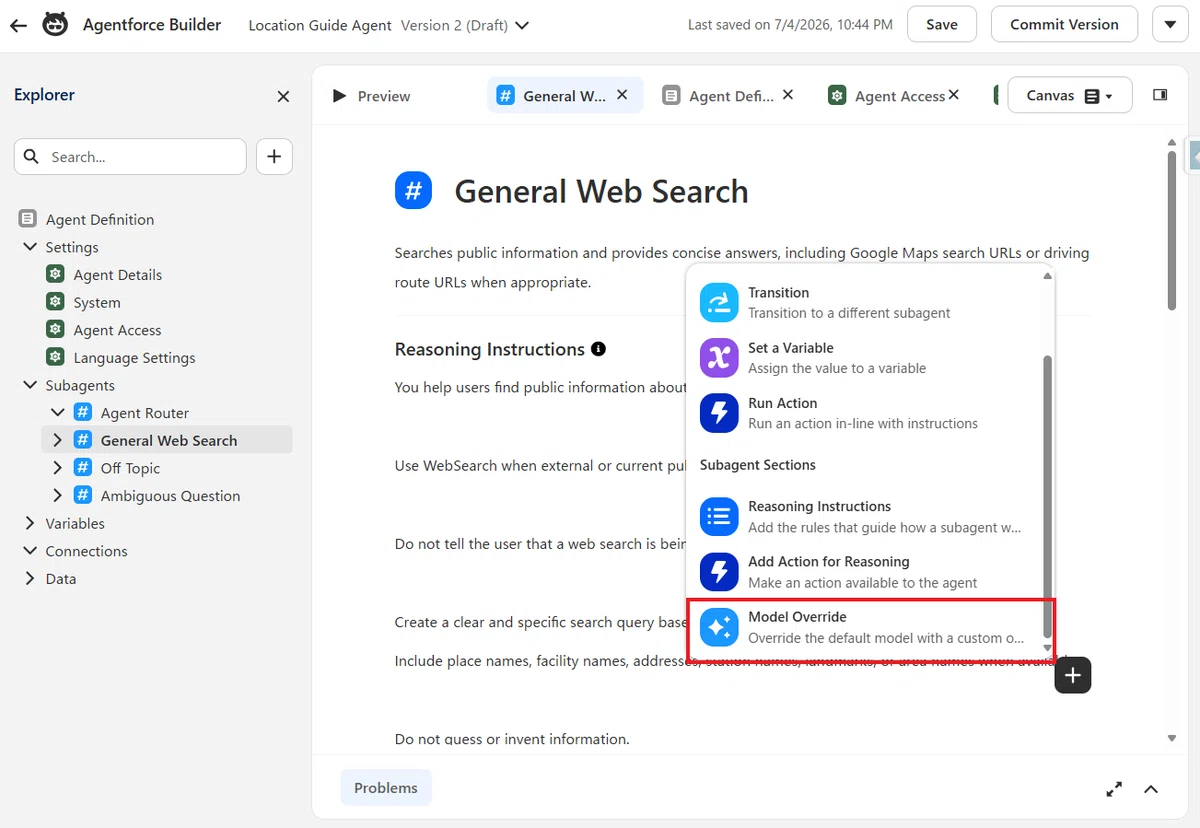Collapse the Settings tree section
The height and width of the screenshot is (828, 1200).
pyautogui.click(x=30, y=247)
